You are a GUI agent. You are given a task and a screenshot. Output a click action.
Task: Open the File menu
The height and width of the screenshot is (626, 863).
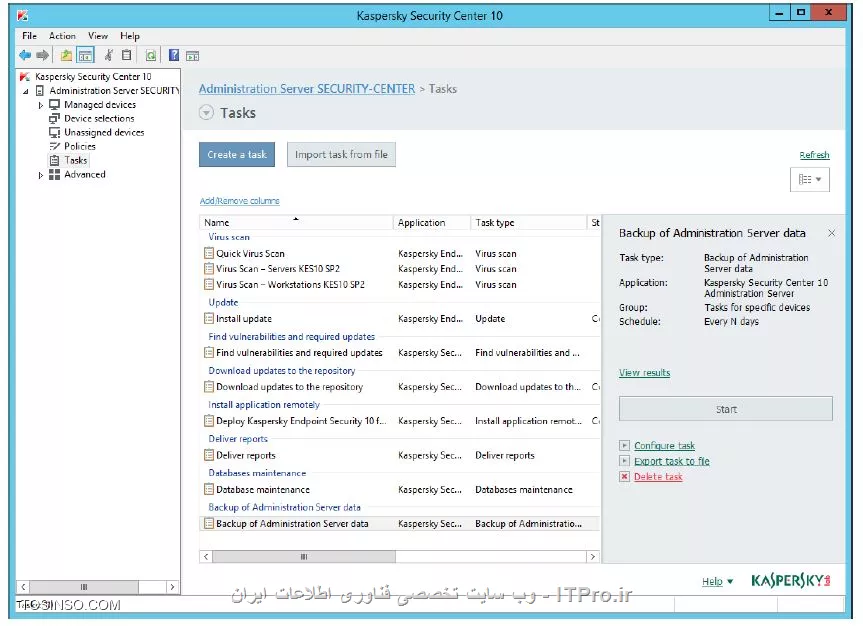coord(29,36)
